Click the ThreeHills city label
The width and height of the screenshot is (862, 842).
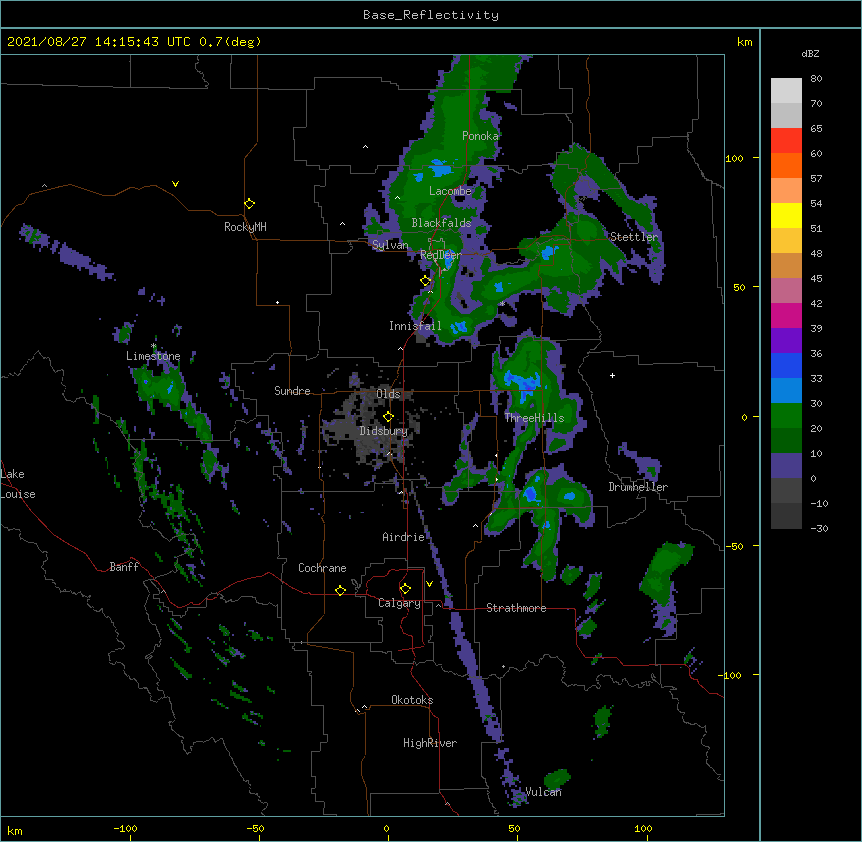[534, 418]
